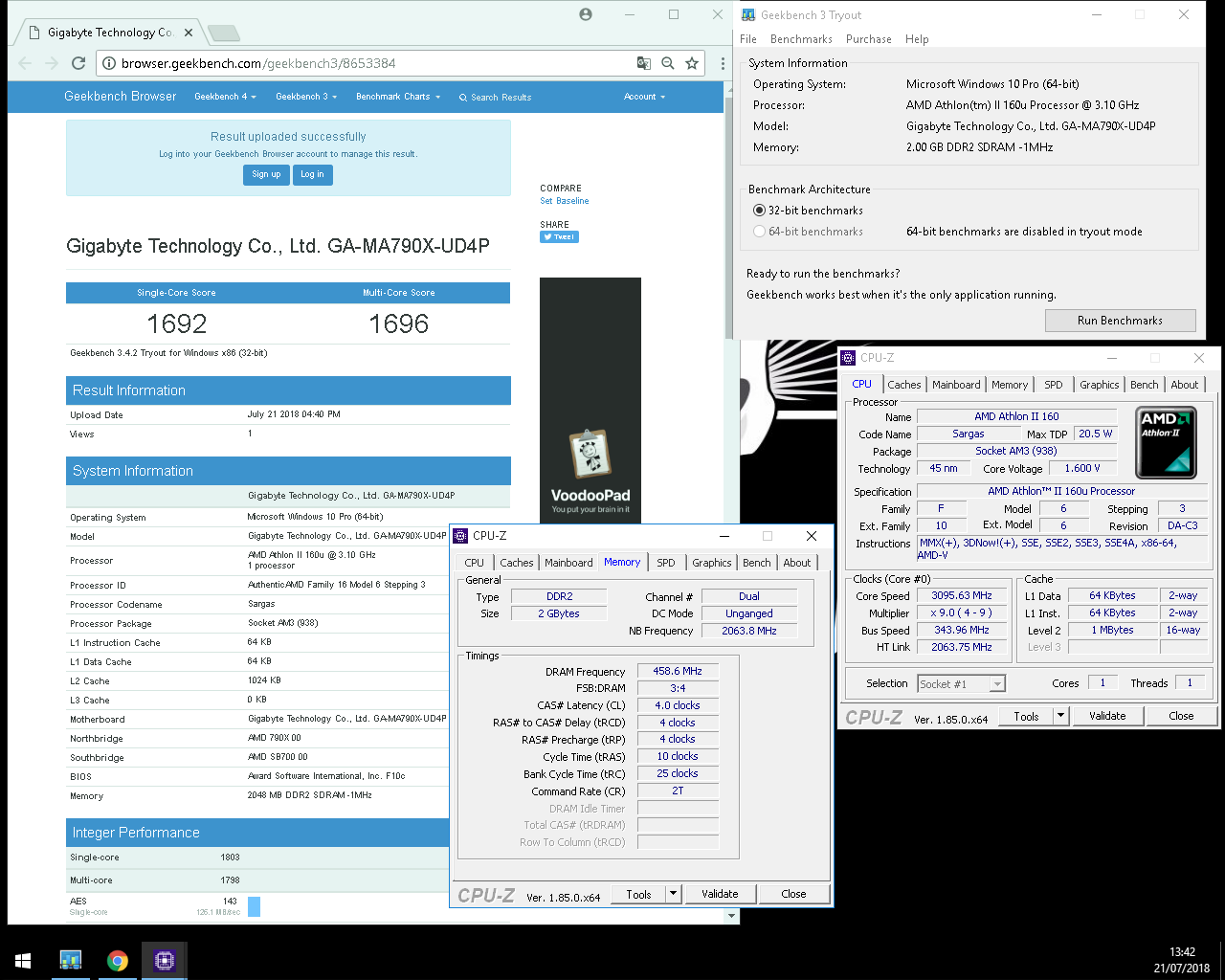The height and width of the screenshot is (980, 1225).
Task: Click Chrome forward navigation arrow
Action: [x=52, y=63]
